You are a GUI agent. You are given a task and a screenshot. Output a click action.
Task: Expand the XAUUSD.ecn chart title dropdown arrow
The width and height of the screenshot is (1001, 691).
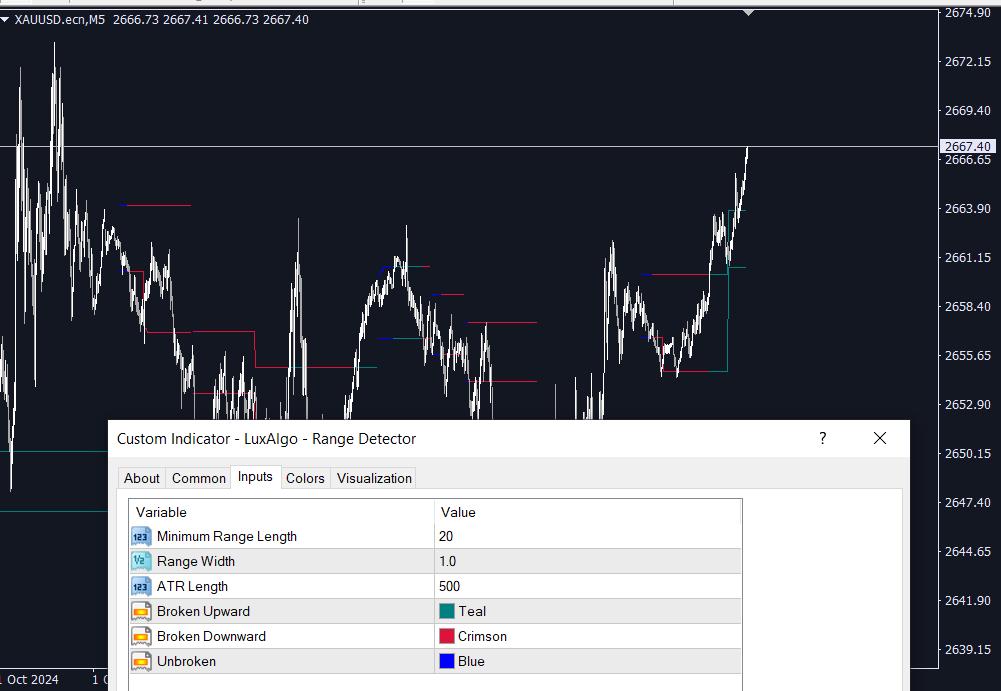coord(5,20)
